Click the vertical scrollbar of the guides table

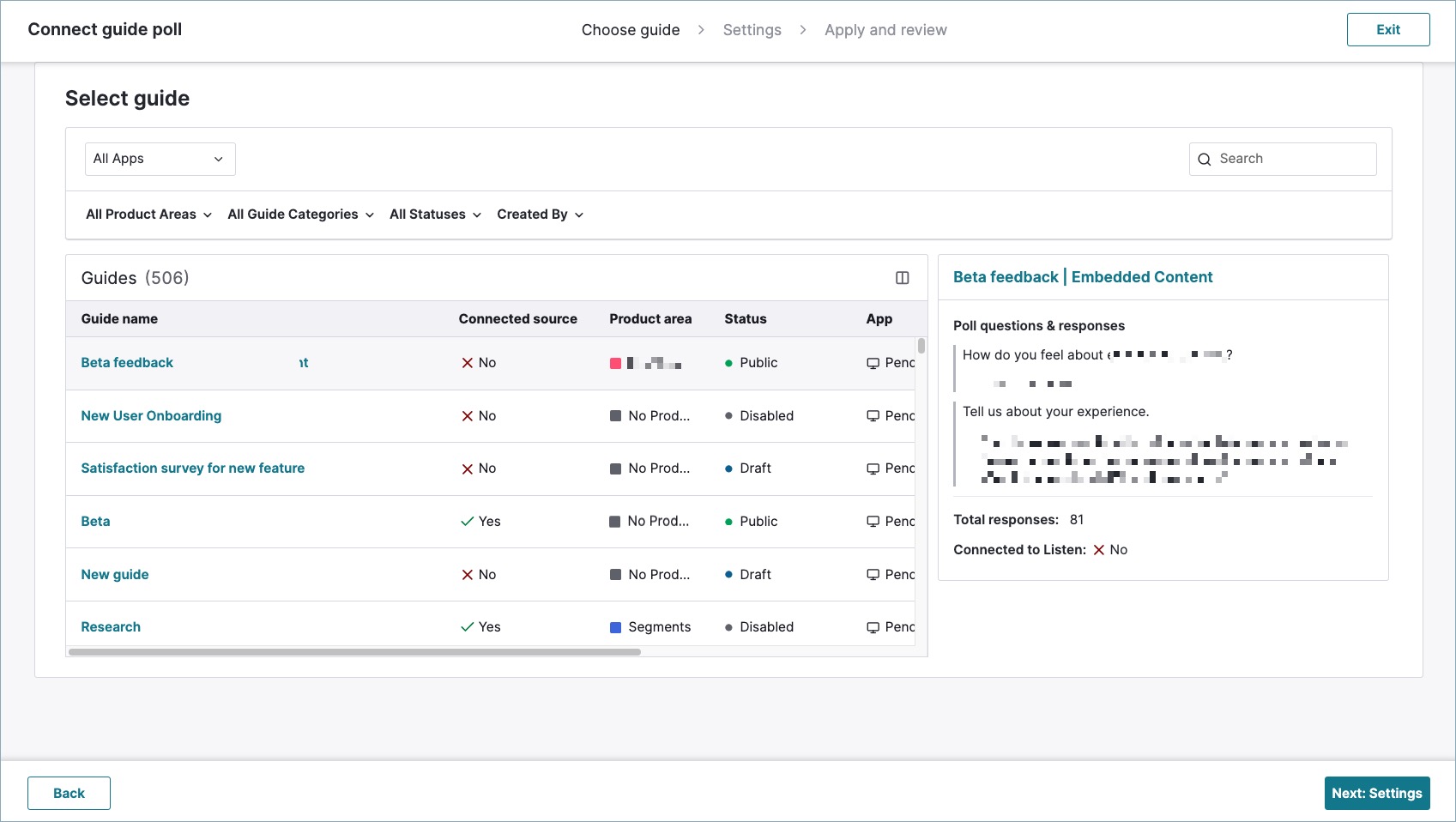pyautogui.click(x=921, y=346)
